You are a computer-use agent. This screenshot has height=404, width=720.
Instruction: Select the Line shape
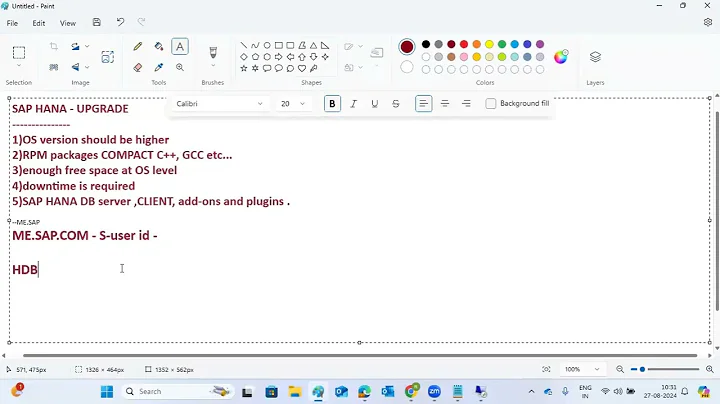pos(244,45)
